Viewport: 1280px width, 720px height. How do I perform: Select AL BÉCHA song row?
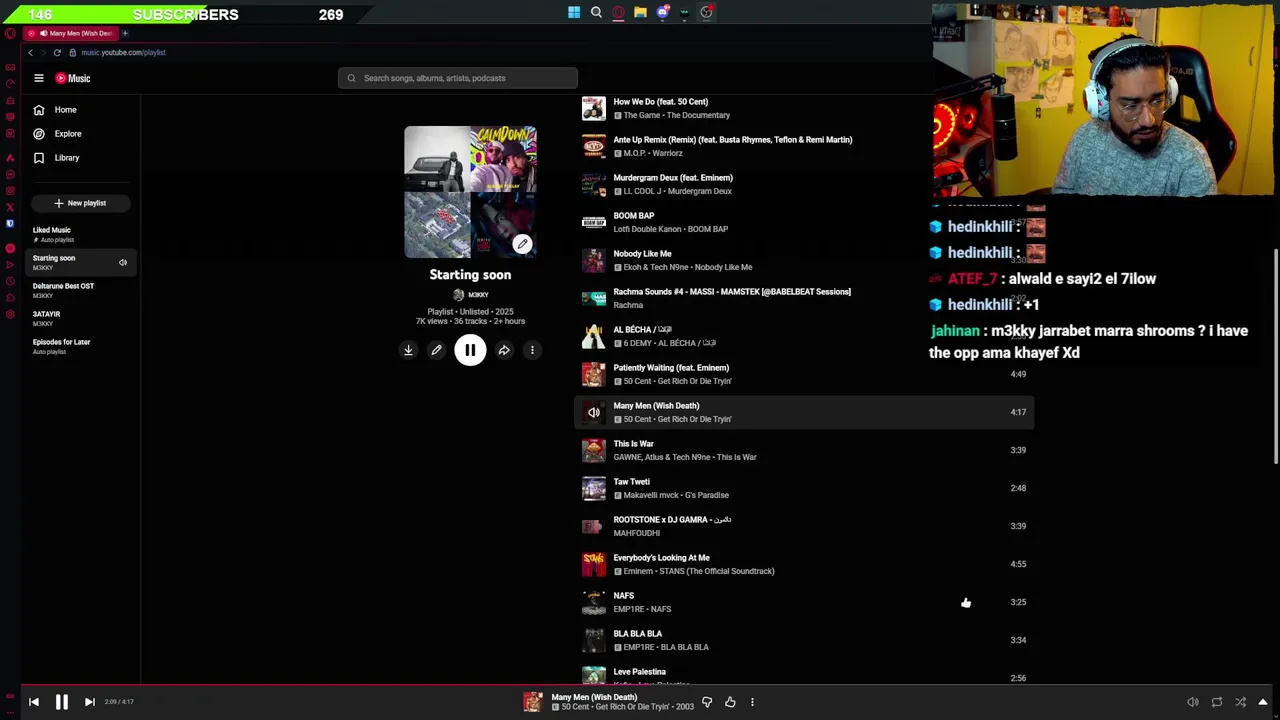coord(804,336)
